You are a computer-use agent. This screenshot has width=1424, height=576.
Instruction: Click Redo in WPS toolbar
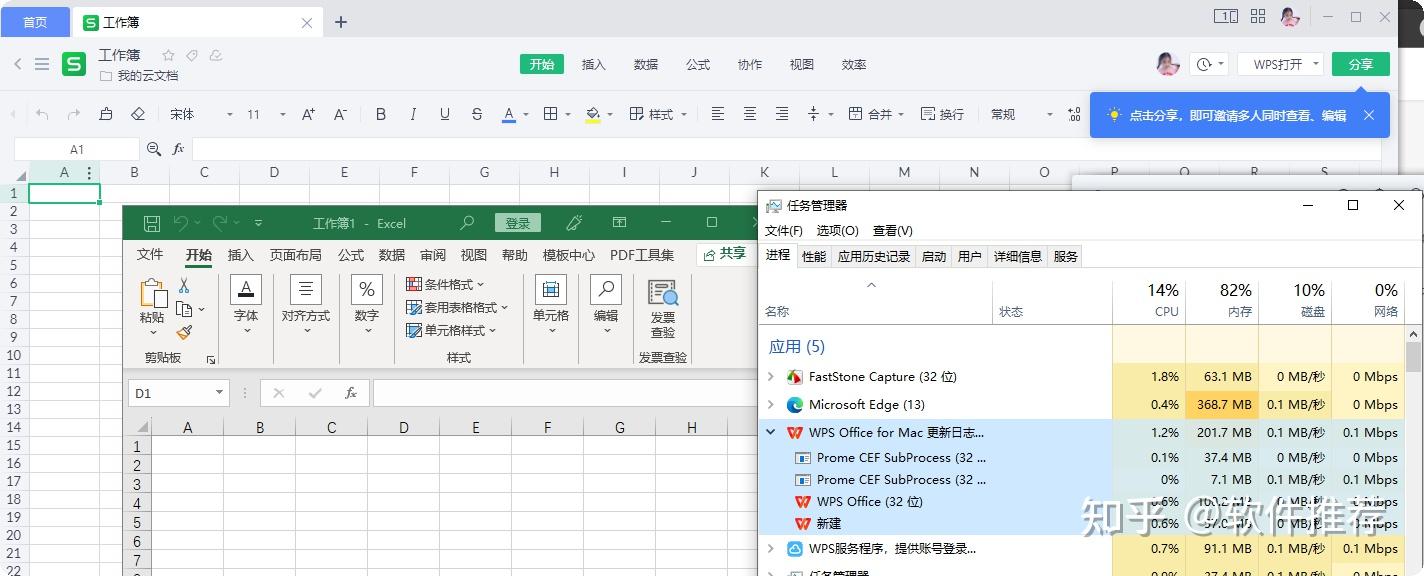(x=73, y=115)
